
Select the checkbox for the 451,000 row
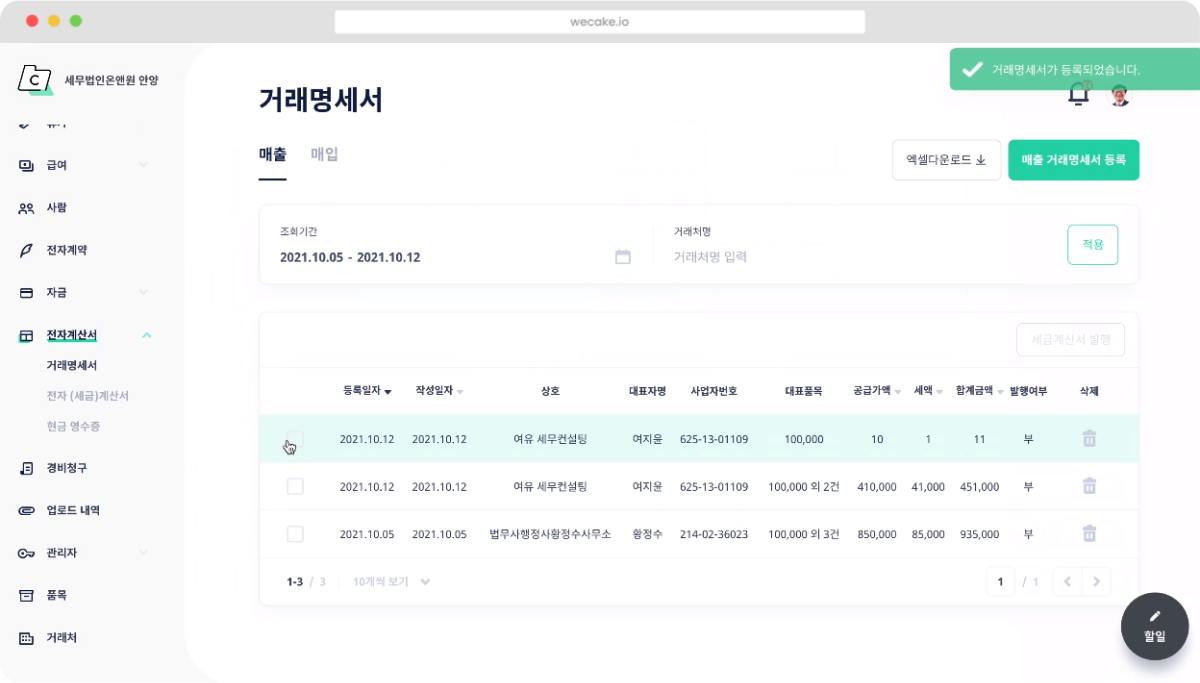pos(295,486)
